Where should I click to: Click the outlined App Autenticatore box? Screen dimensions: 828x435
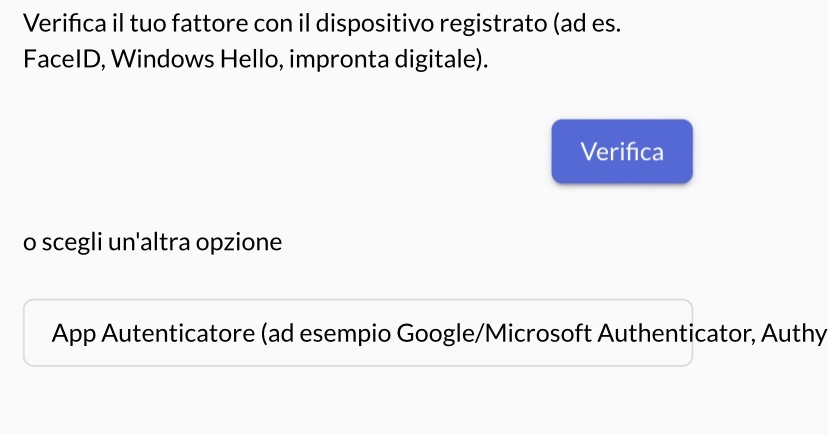(x=358, y=333)
